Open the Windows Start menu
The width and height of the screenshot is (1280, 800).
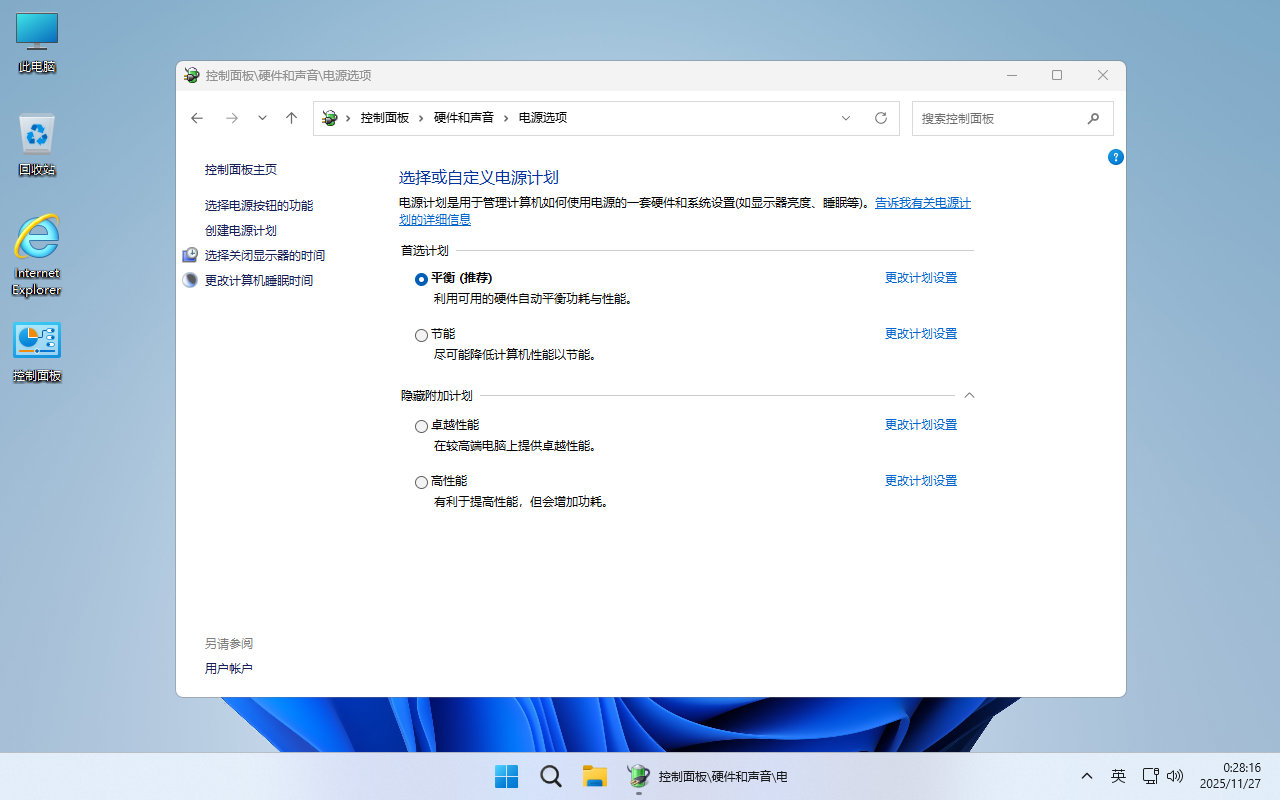tap(507, 776)
